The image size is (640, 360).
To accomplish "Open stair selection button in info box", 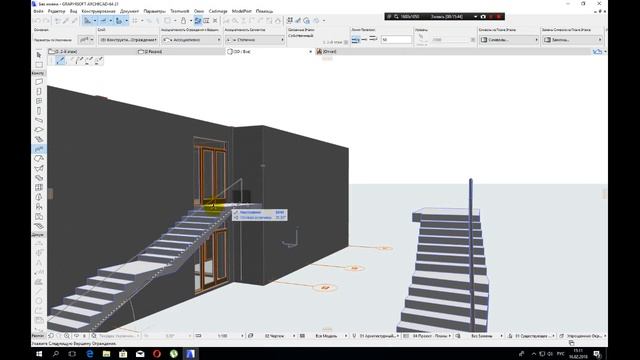I will tap(509, 40).
